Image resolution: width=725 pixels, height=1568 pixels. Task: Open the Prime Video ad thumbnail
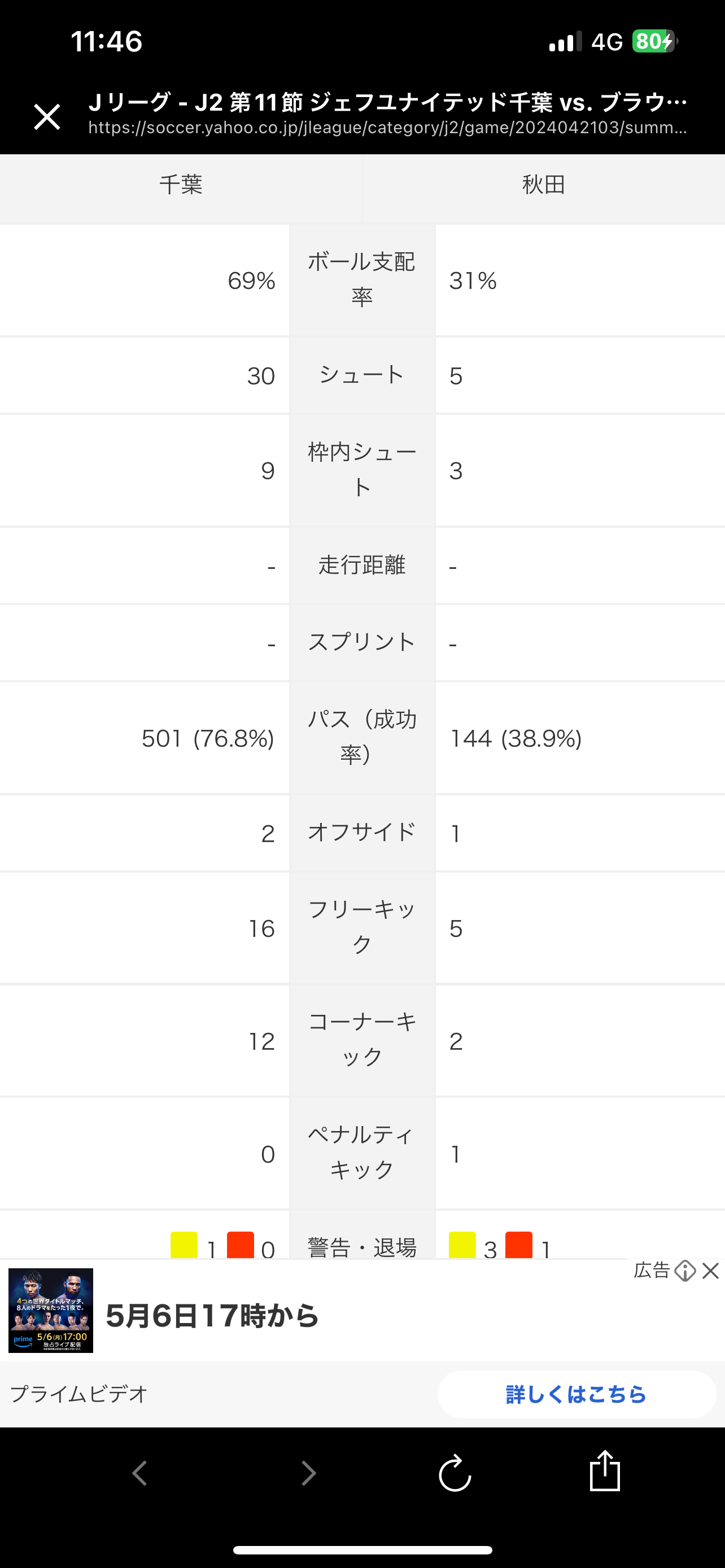click(50, 1311)
